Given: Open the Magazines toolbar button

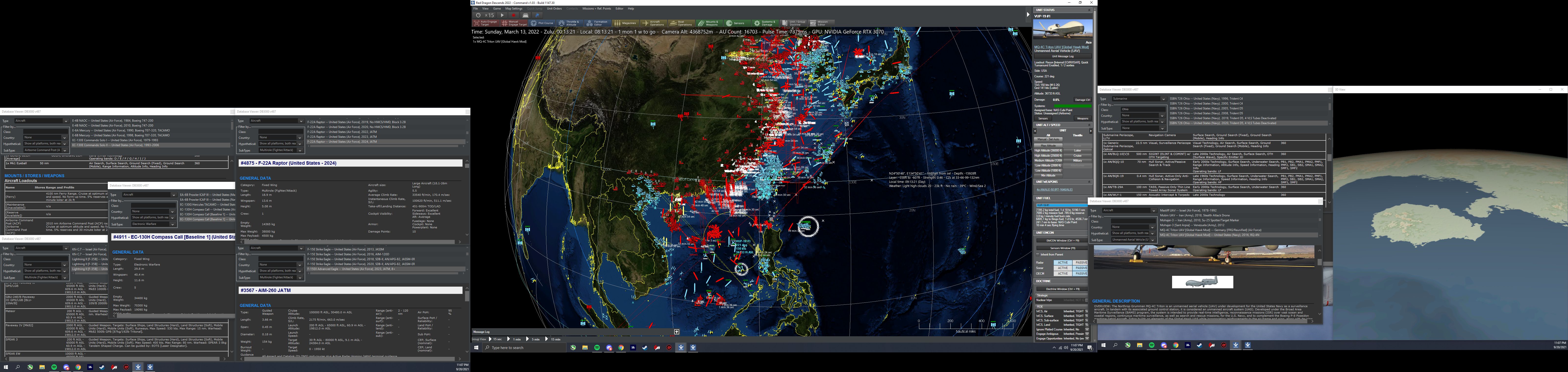Looking at the screenshot, I should point(625,23).
